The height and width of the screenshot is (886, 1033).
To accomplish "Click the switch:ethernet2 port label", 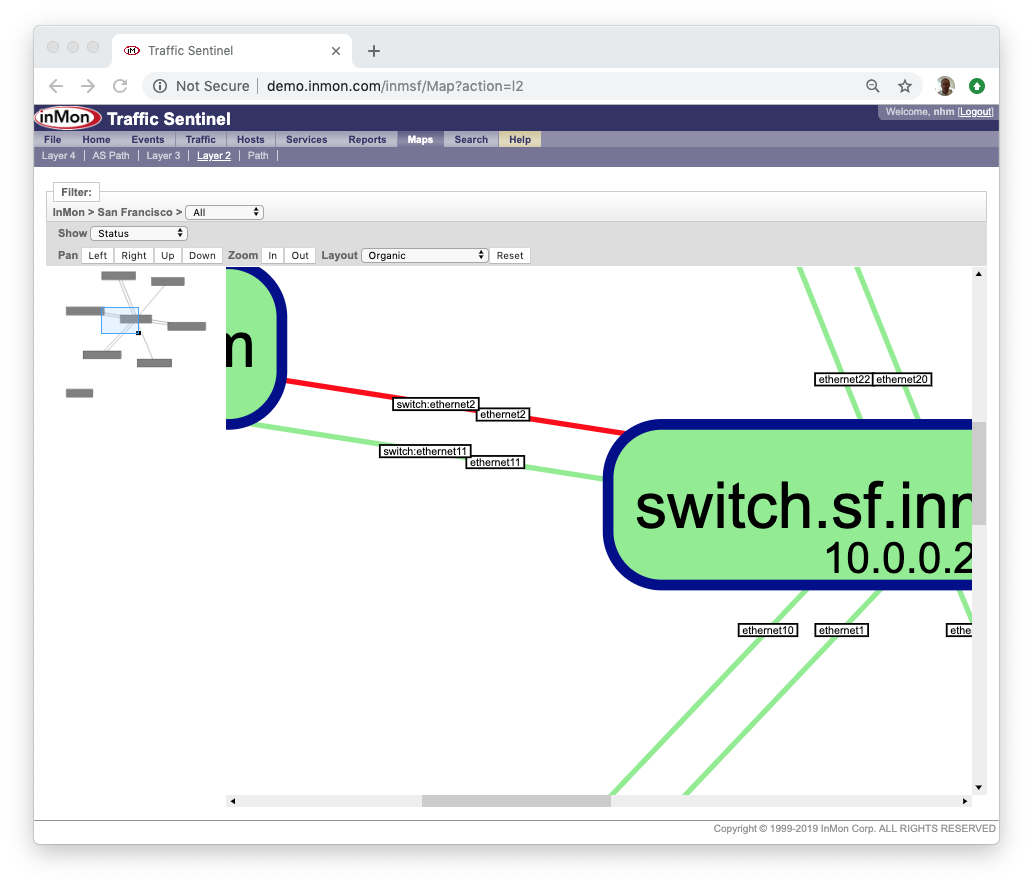I will coord(435,404).
